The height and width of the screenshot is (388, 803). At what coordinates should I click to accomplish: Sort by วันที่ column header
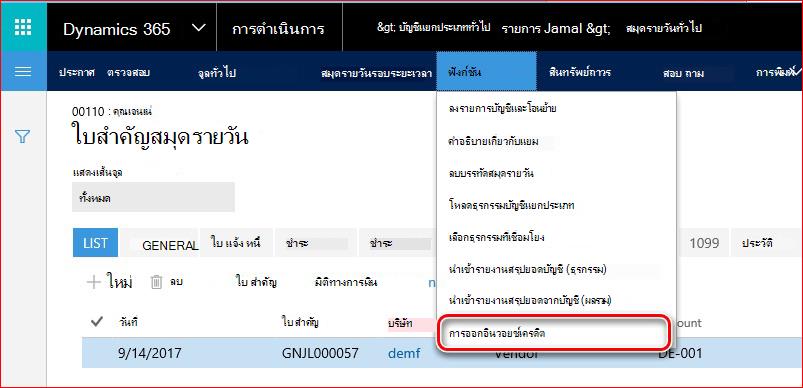coord(128,322)
